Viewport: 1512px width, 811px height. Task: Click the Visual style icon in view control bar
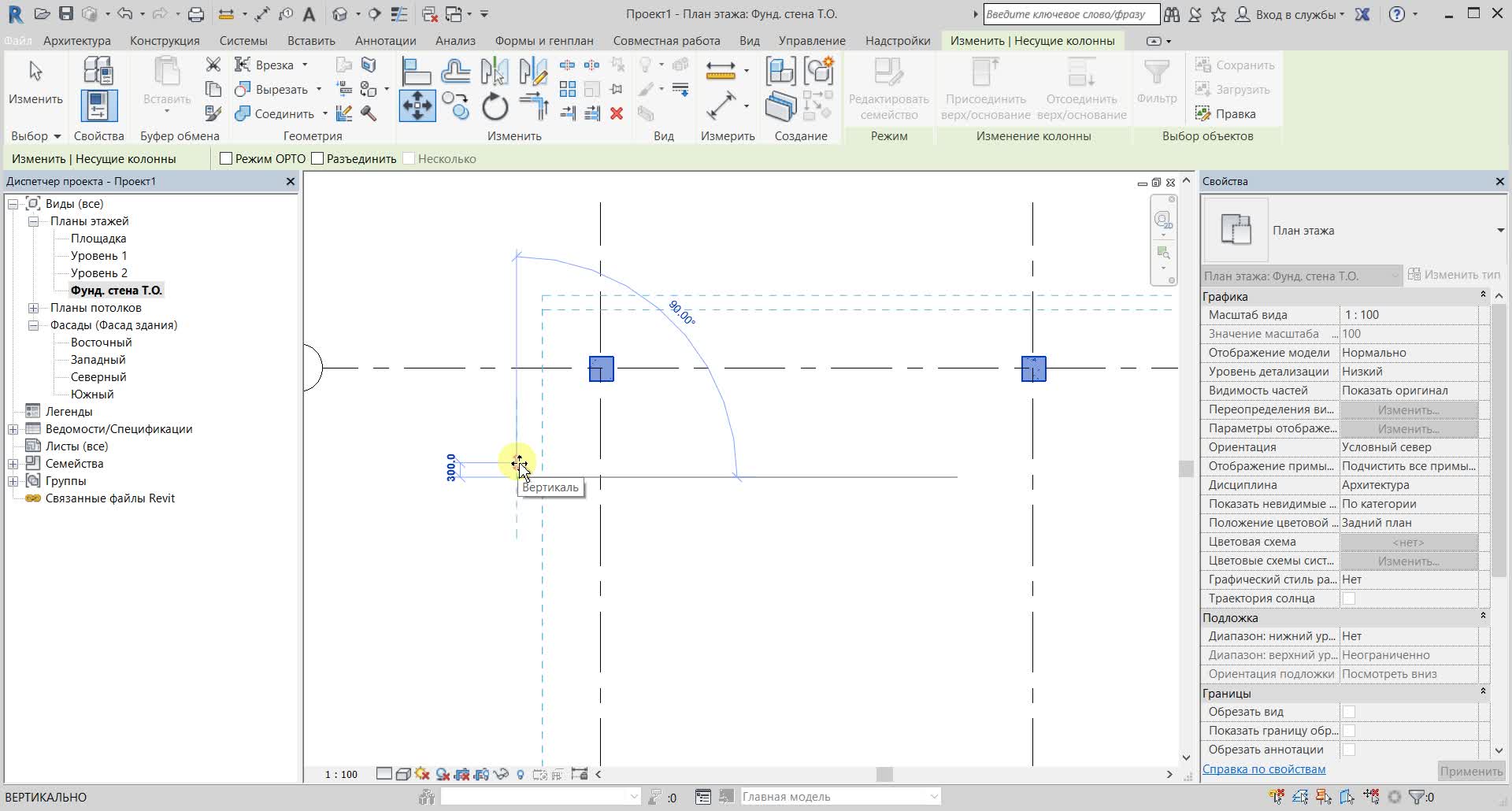[403, 774]
